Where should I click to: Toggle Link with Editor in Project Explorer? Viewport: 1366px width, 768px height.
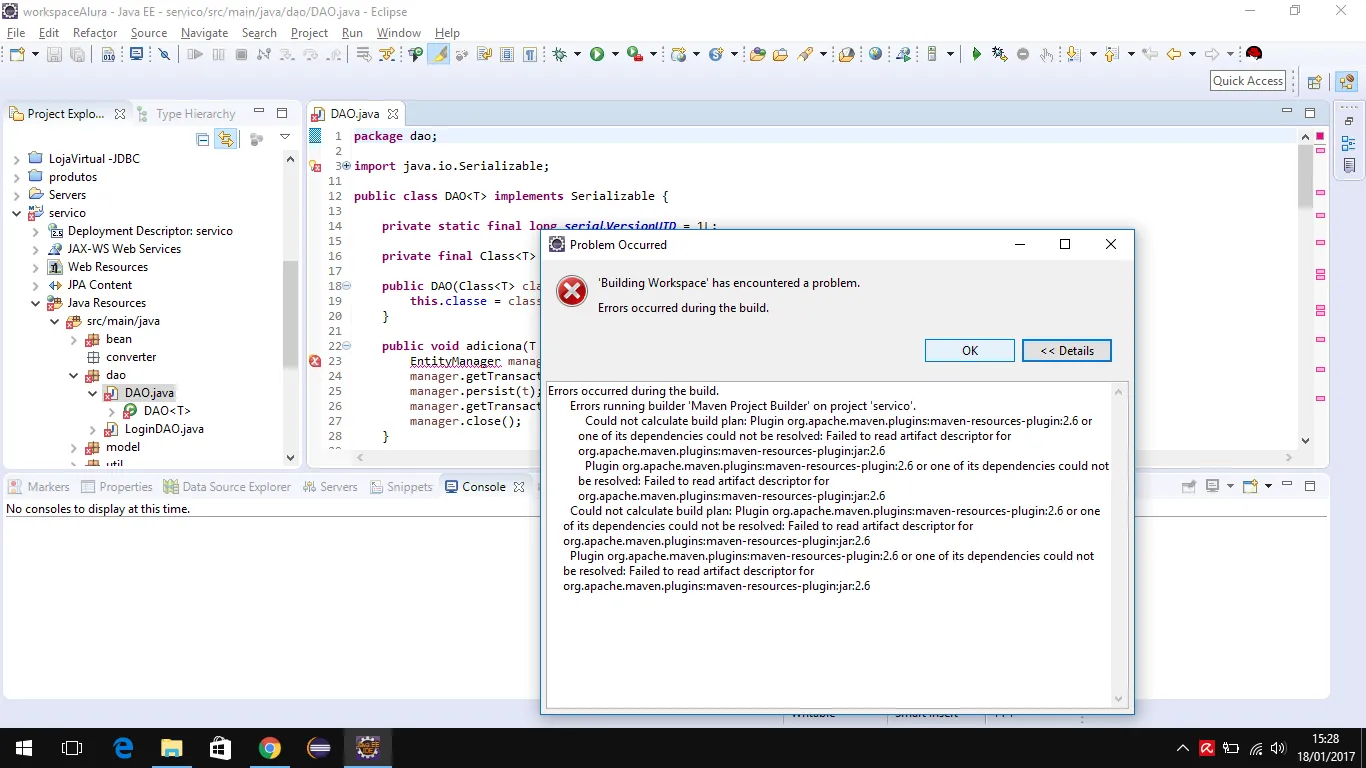coord(226,140)
